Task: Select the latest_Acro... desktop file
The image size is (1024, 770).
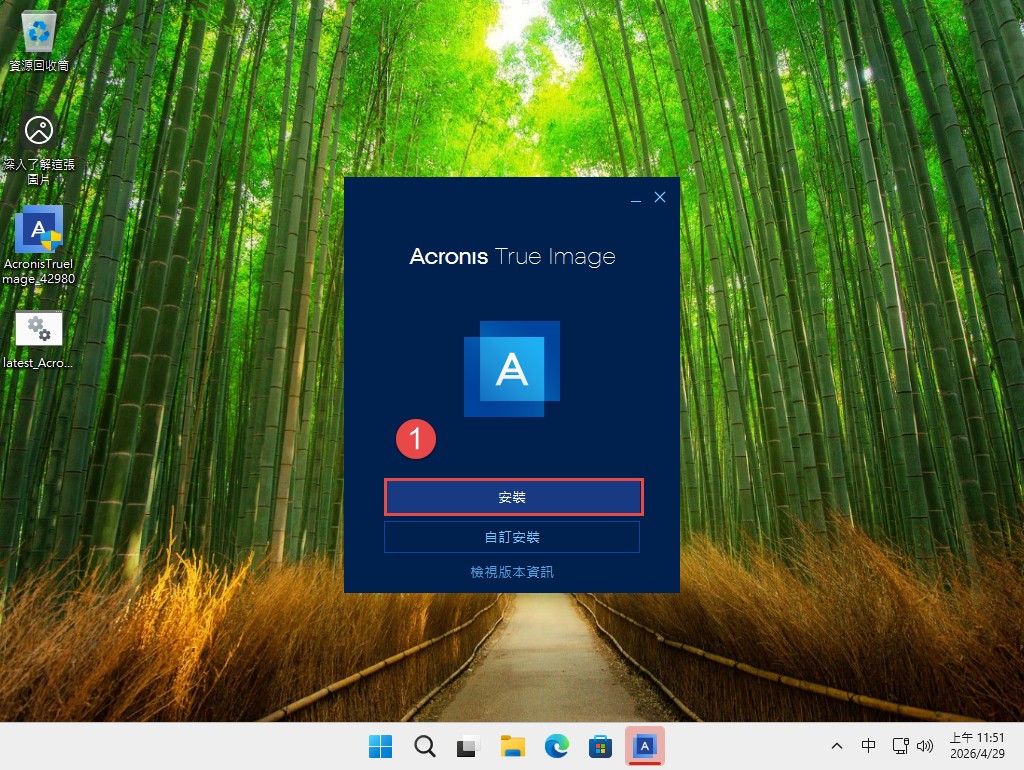Action: point(39,340)
